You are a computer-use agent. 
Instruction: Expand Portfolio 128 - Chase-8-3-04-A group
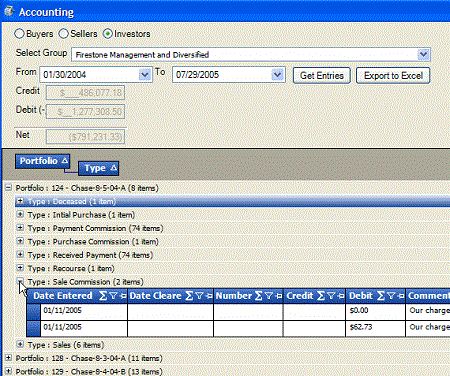point(8,358)
